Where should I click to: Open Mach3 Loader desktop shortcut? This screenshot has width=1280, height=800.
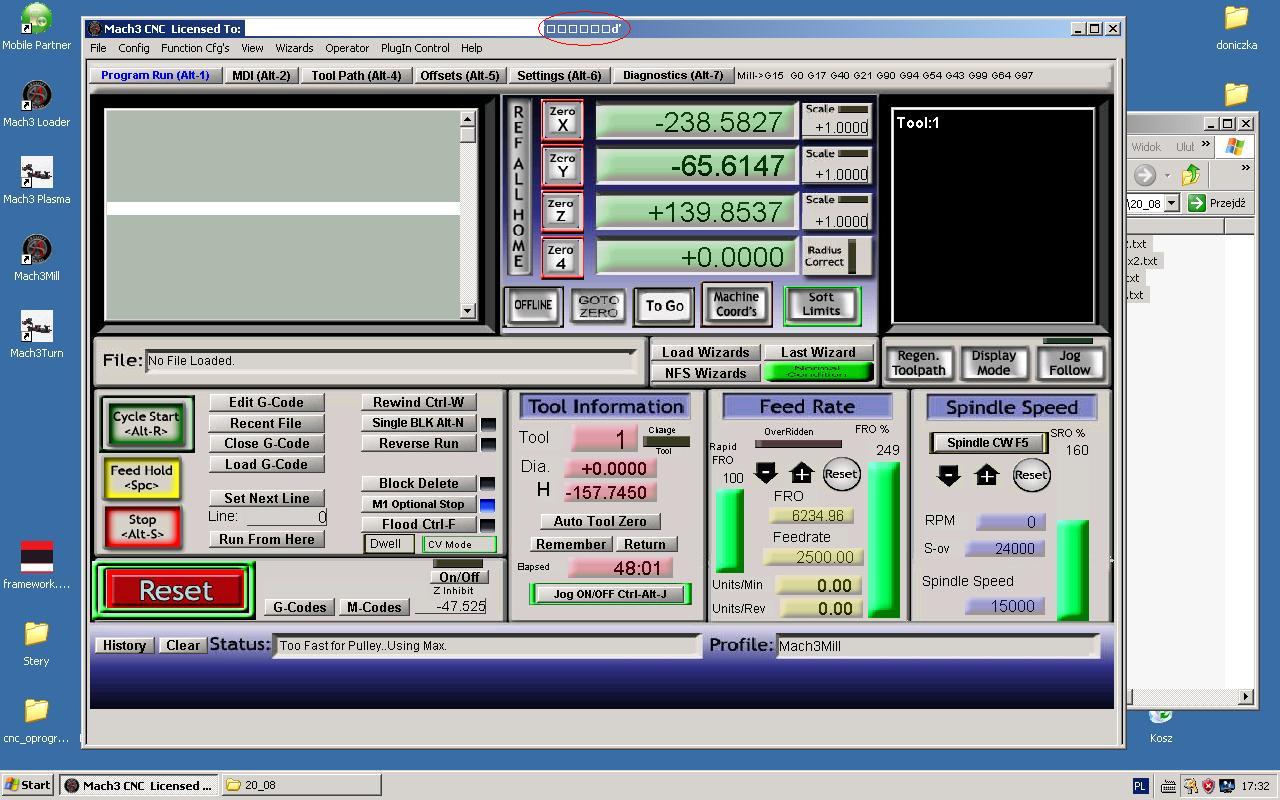(36, 103)
